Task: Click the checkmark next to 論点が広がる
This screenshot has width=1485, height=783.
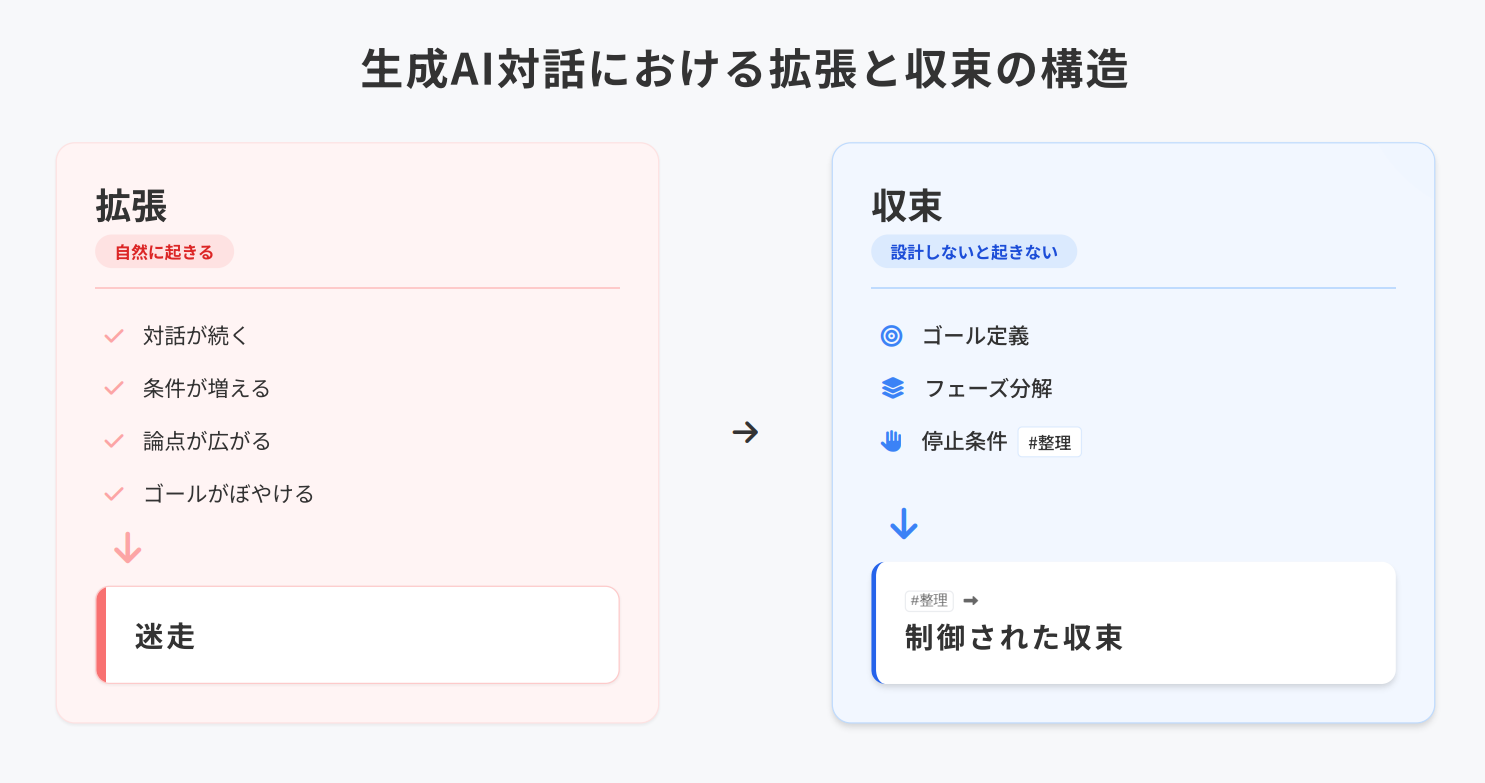Action: click(114, 441)
